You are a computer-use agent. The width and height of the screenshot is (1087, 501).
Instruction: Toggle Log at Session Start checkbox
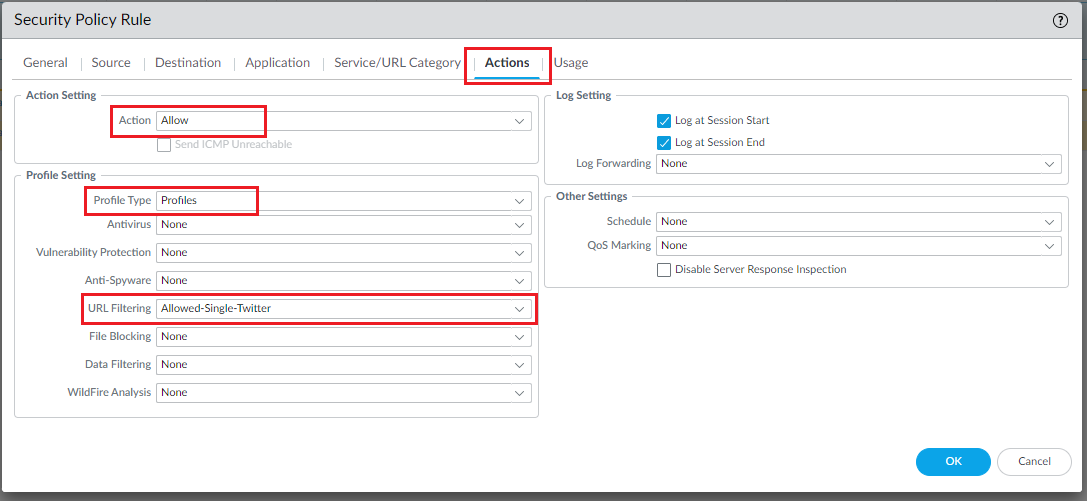(x=664, y=120)
